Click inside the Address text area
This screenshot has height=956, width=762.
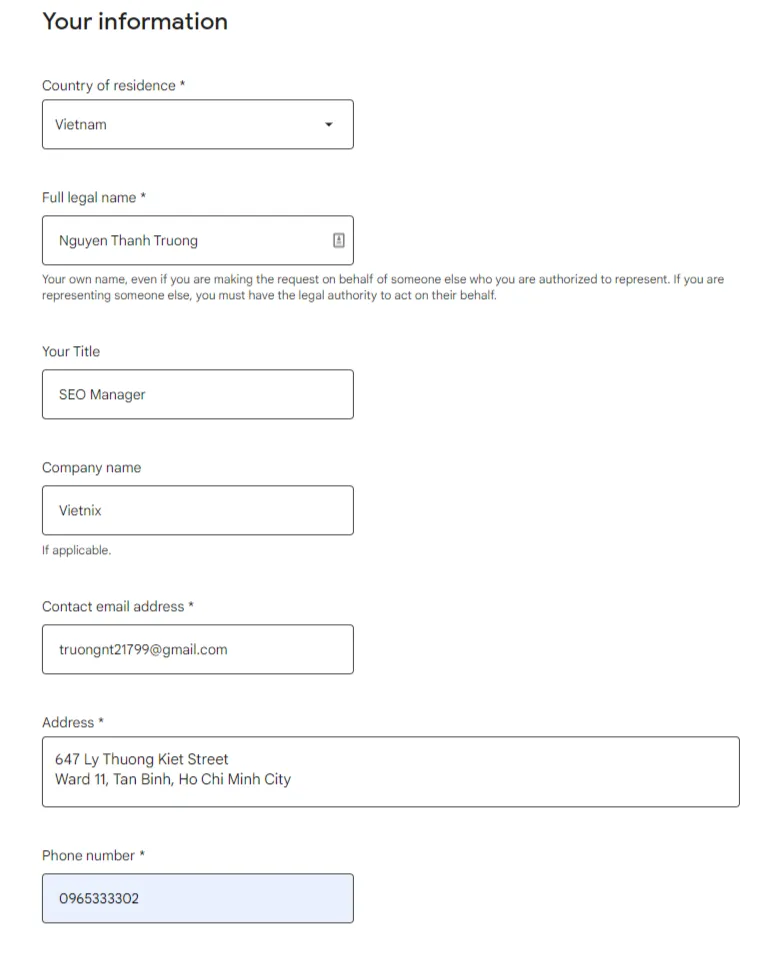[x=391, y=772]
